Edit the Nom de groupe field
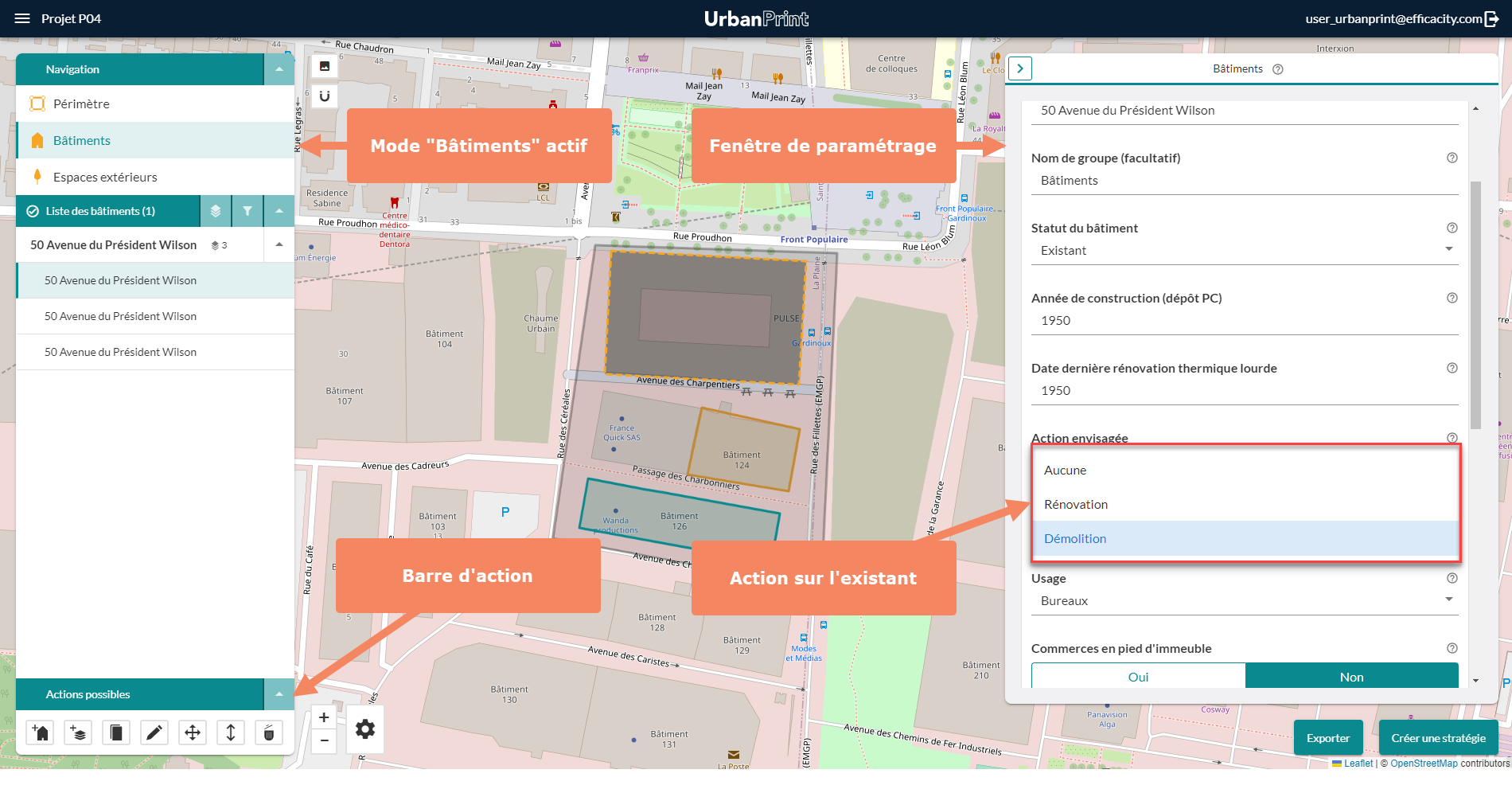Viewport: 1512px width, 793px height. [x=1245, y=181]
